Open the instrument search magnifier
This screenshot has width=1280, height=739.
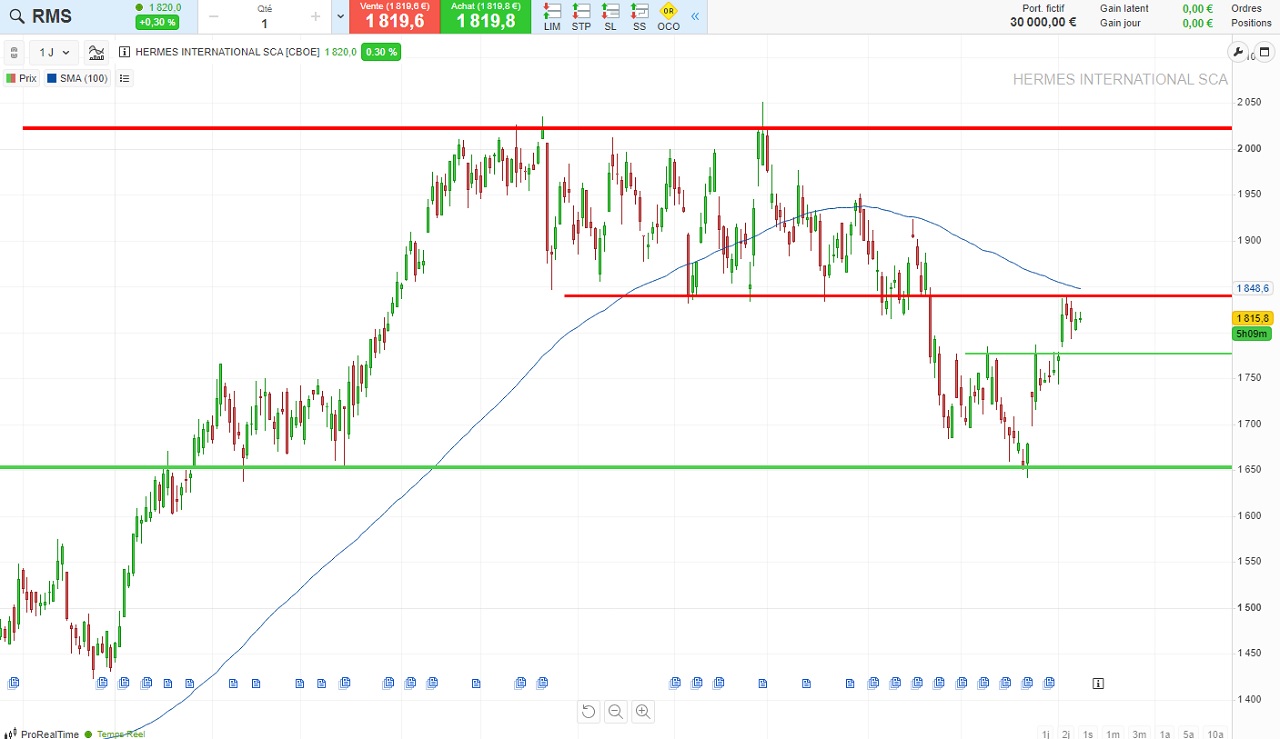(16, 16)
